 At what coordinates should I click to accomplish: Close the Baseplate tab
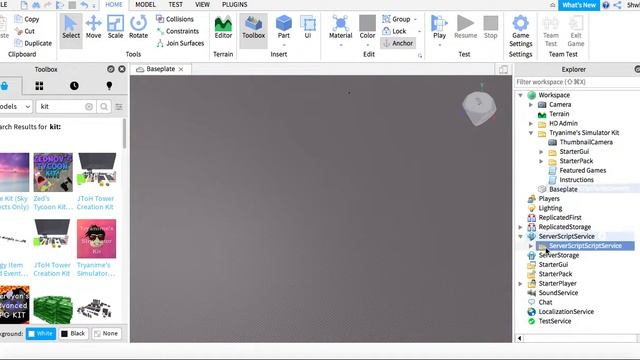181,69
